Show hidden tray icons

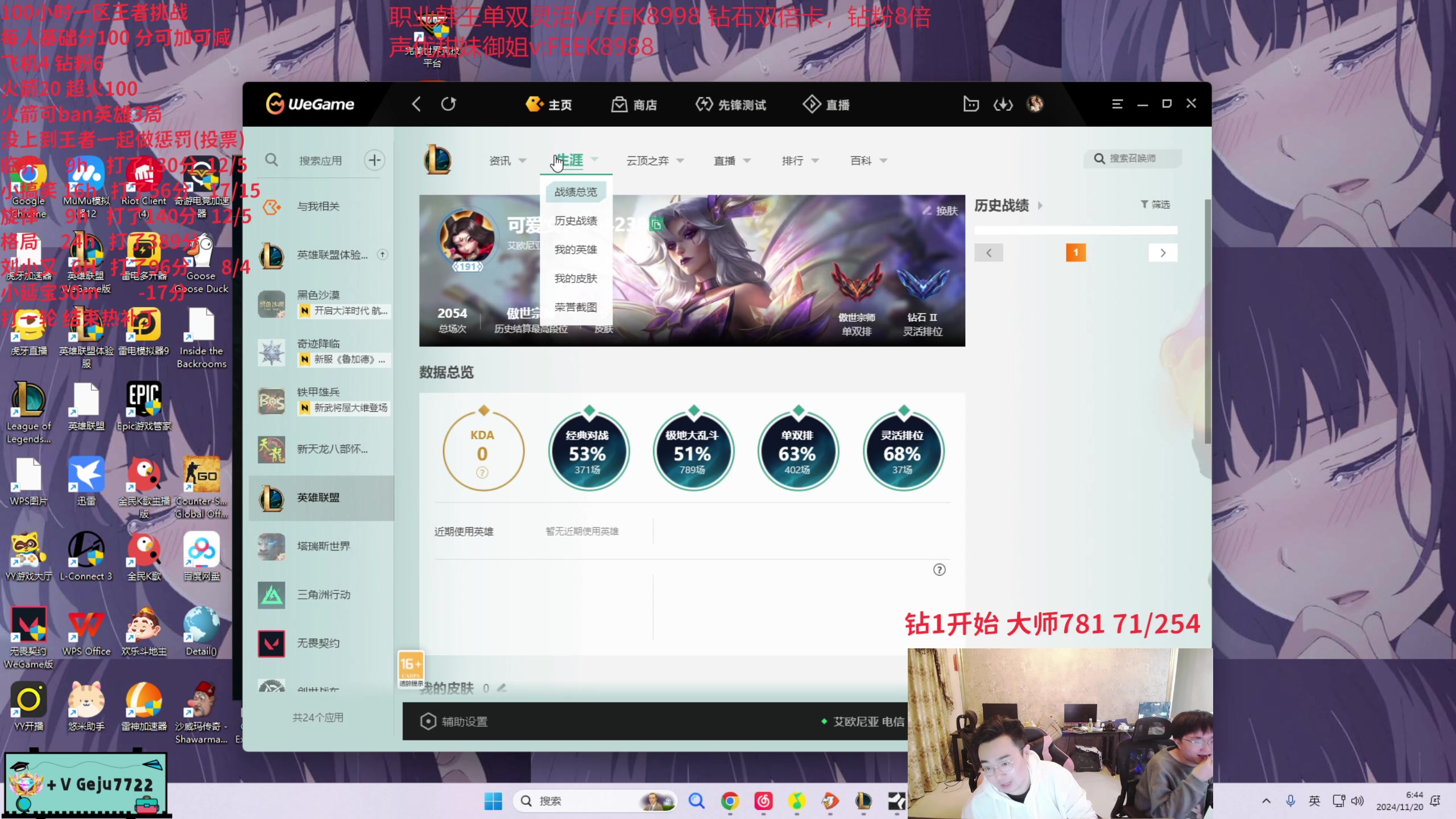1266,801
